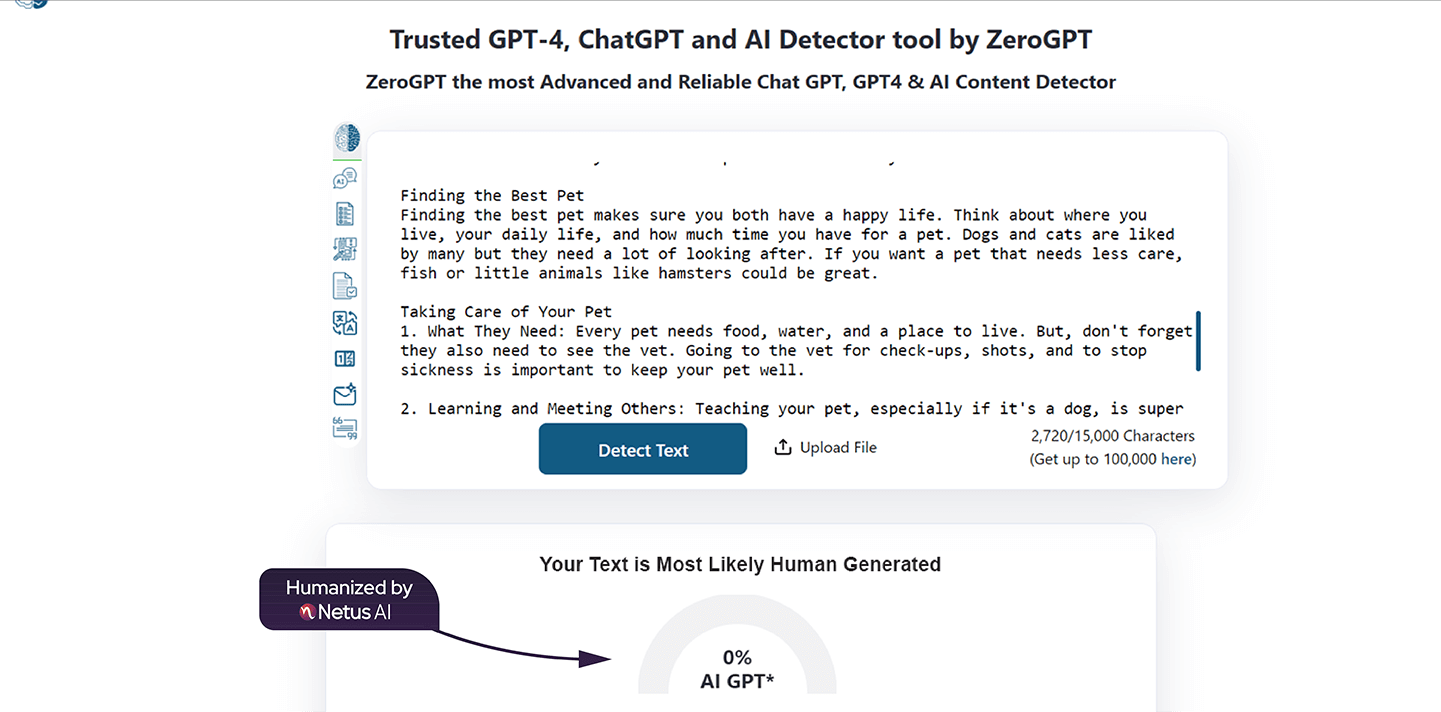
Task: Open the word counter numbers icon
Action: pyautogui.click(x=345, y=359)
